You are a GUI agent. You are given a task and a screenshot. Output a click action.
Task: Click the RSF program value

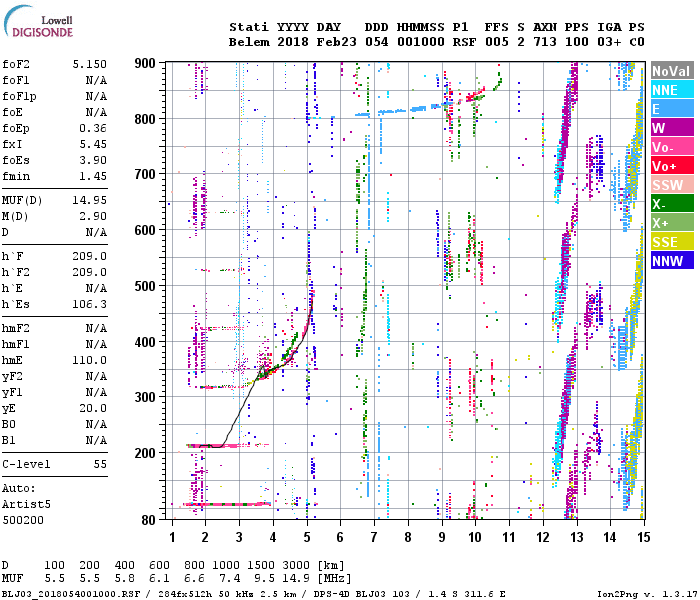pyautogui.click(x=464, y=42)
